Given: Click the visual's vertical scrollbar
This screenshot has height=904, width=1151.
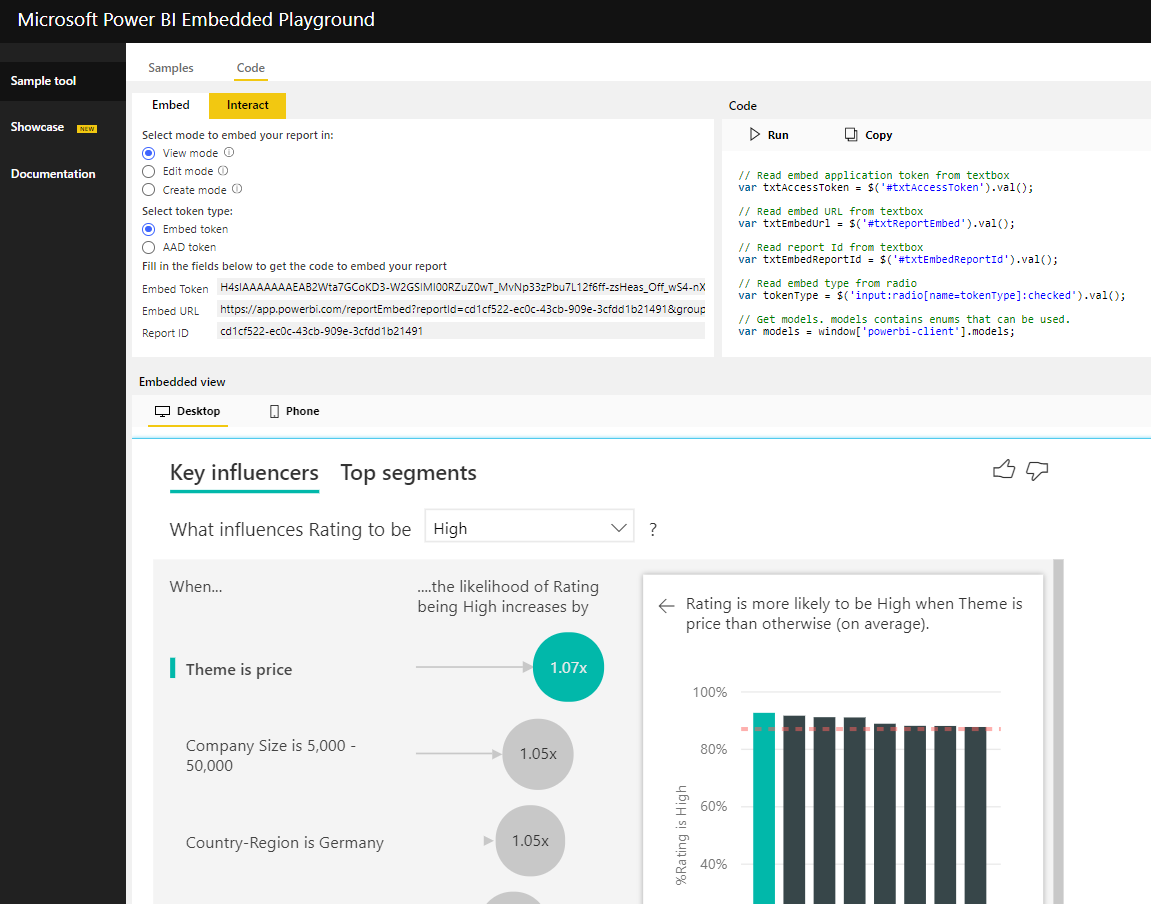Looking at the screenshot, I should point(1059,732).
